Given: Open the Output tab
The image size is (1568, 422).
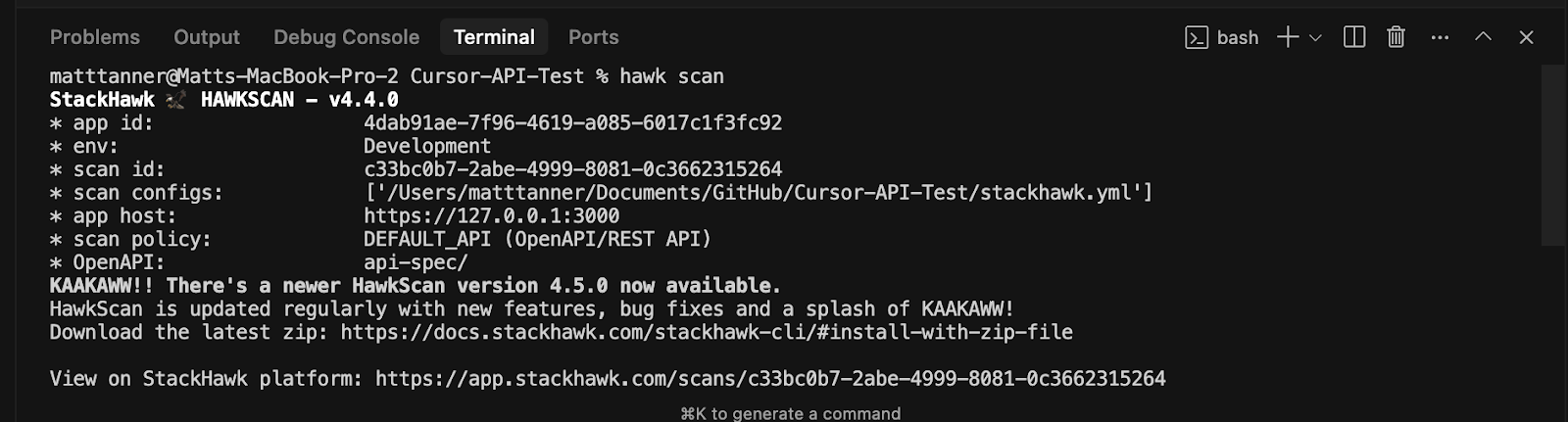Looking at the screenshot, I should [x=207, y=37].
